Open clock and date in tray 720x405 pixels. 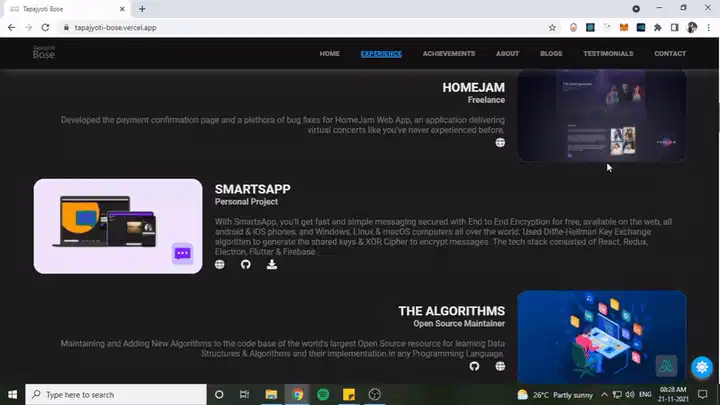[x=673, y=394]
